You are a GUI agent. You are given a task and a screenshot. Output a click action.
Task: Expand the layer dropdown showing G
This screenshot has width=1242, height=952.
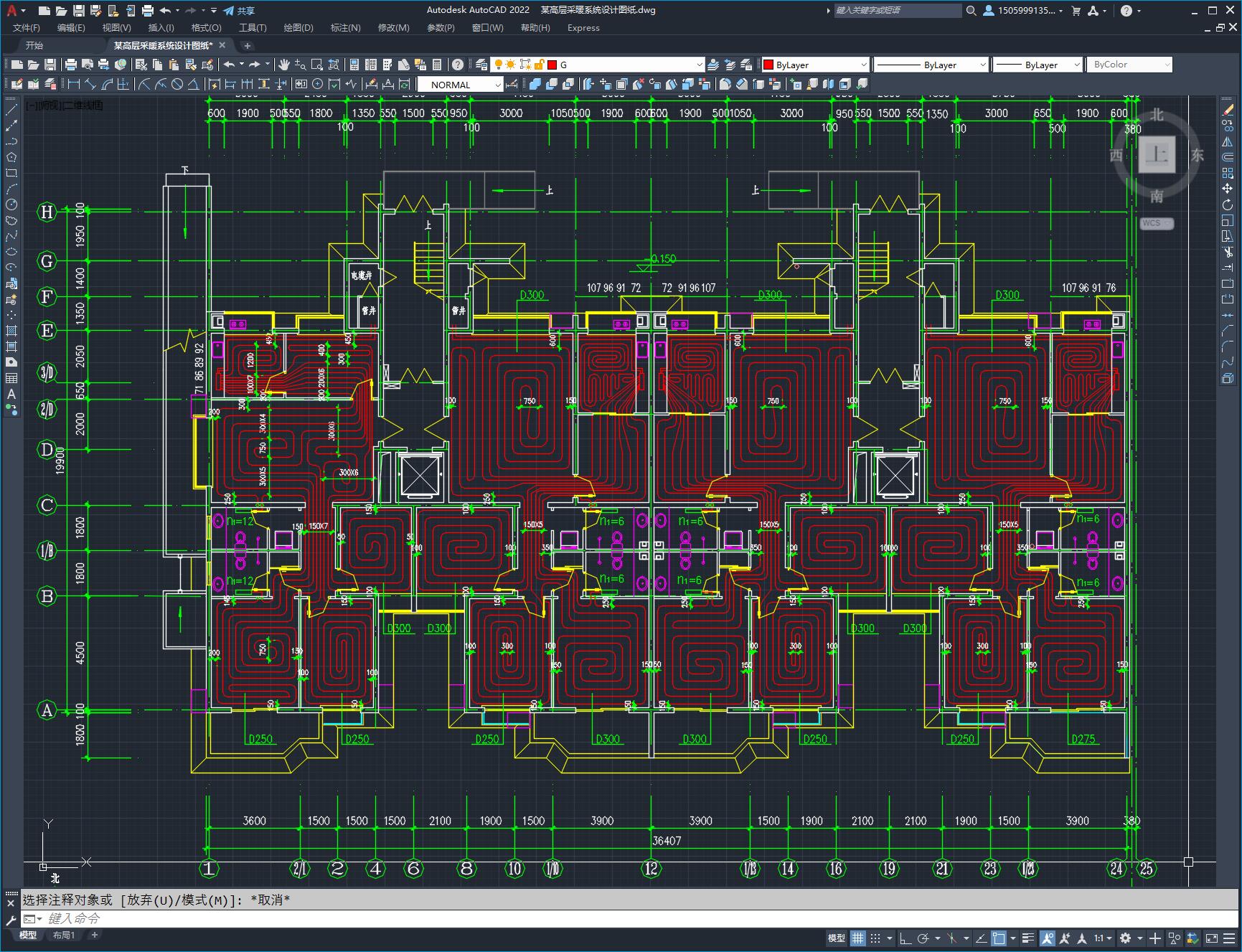[x=700, y=65]
